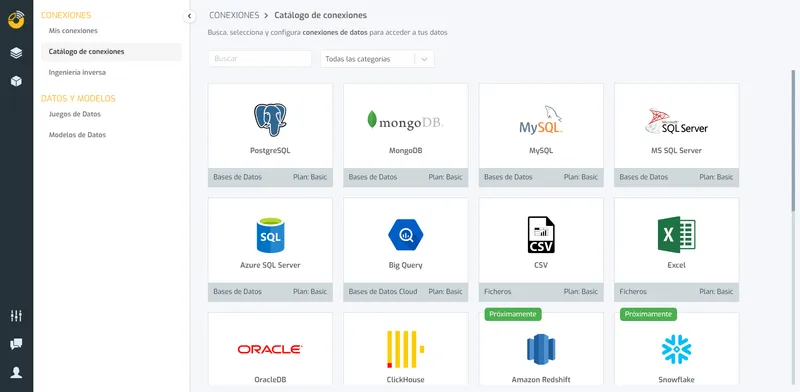This screenshot has height=392, width=800.
Task: Select the Snowflake icon
Action: point(676,350)
